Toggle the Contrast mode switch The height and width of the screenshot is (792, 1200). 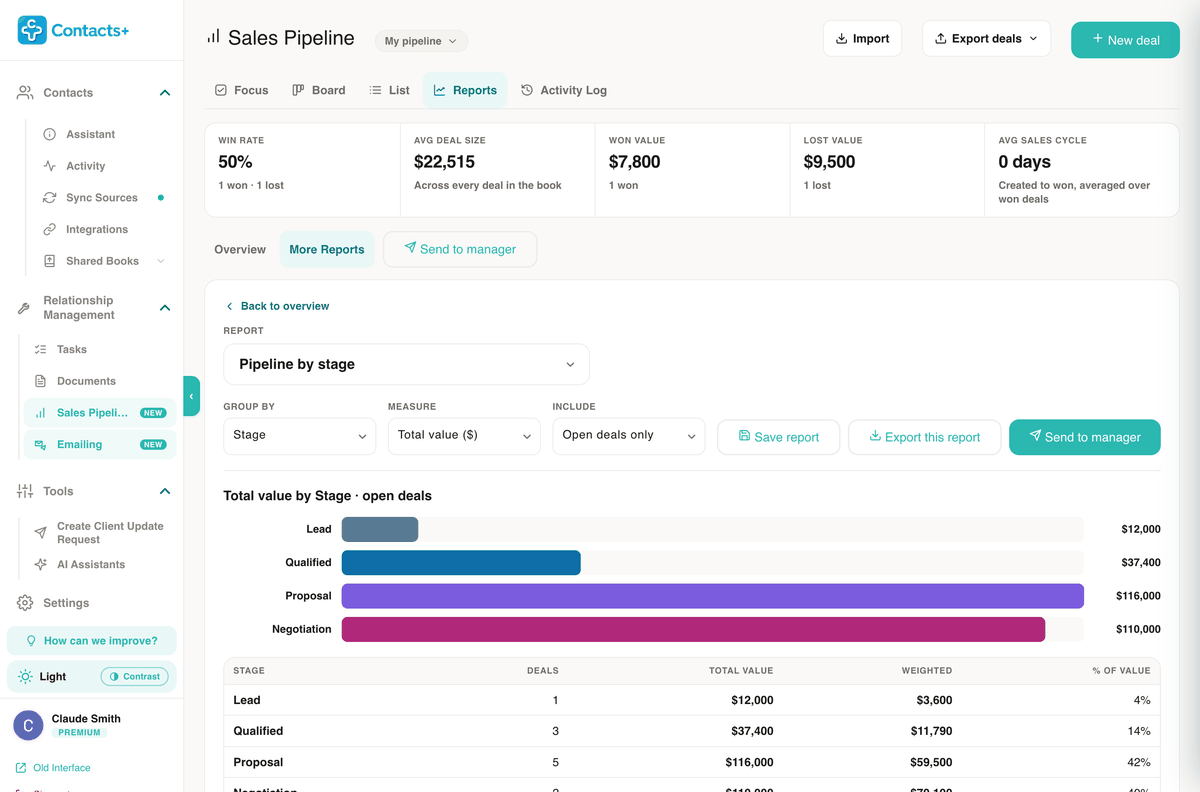tap(135, 677)
